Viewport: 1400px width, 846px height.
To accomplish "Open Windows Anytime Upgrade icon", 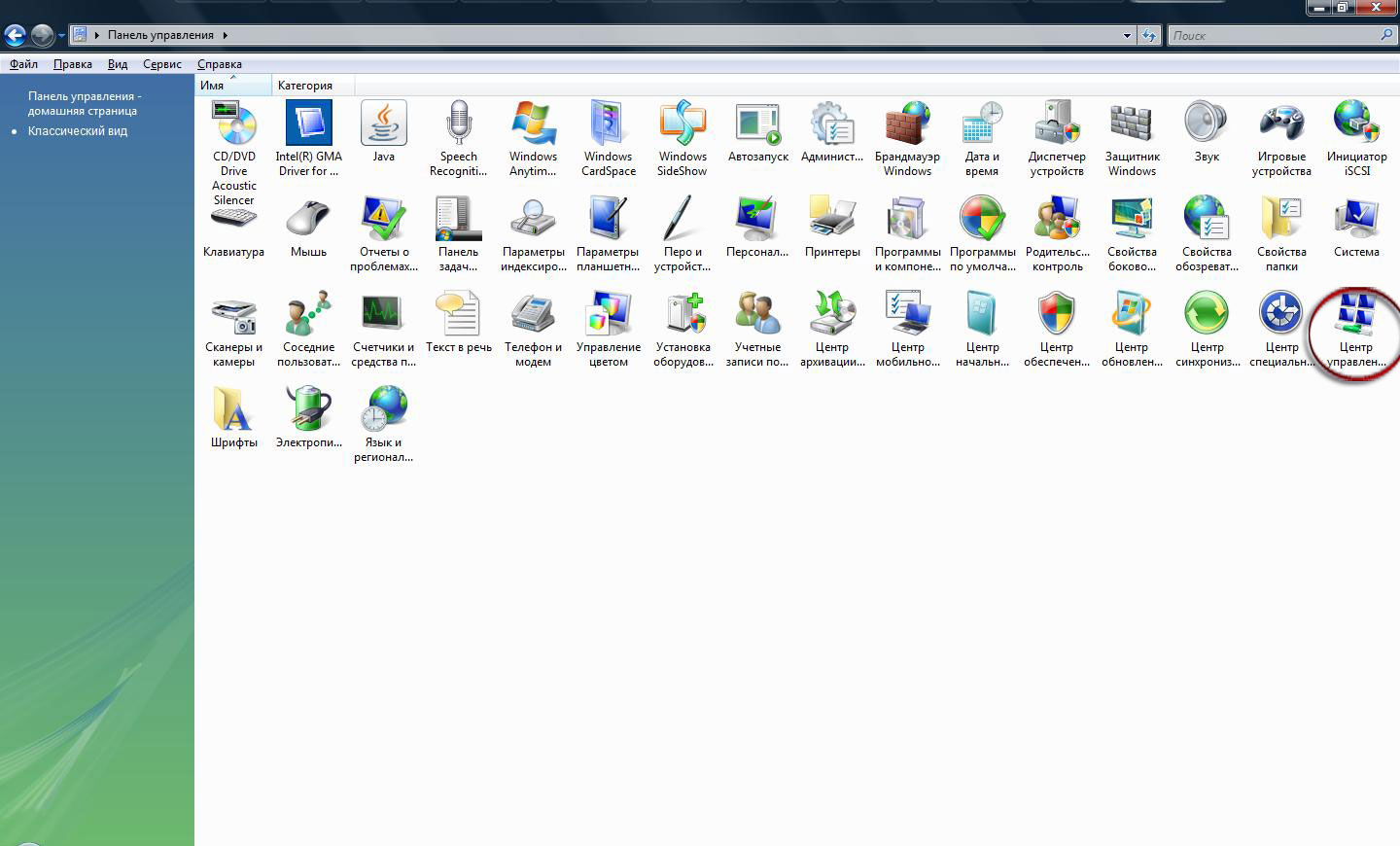I will click(x=534, y=124).
